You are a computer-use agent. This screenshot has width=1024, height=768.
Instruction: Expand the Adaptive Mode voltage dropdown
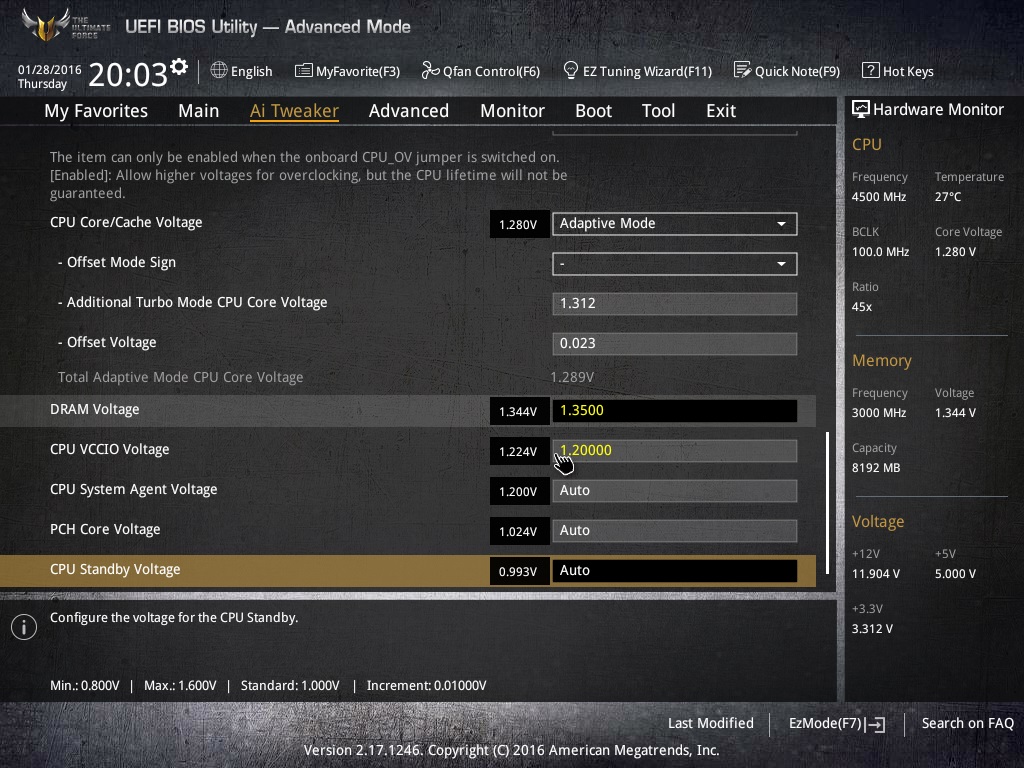(675, 224)
